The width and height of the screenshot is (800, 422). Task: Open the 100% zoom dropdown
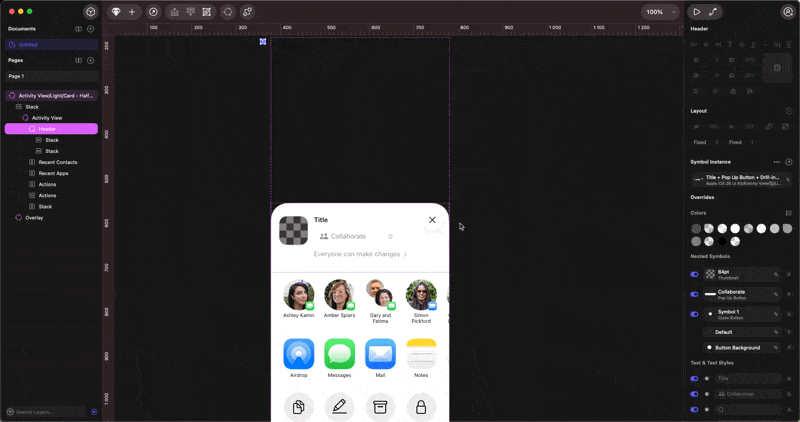[x=661, y=12]
